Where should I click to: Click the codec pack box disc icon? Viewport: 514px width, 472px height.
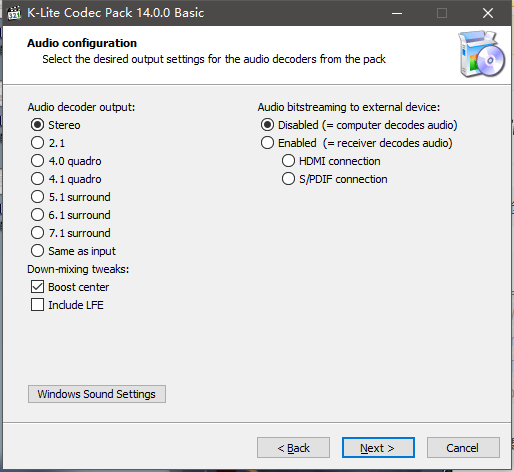[x=482, y=54]
